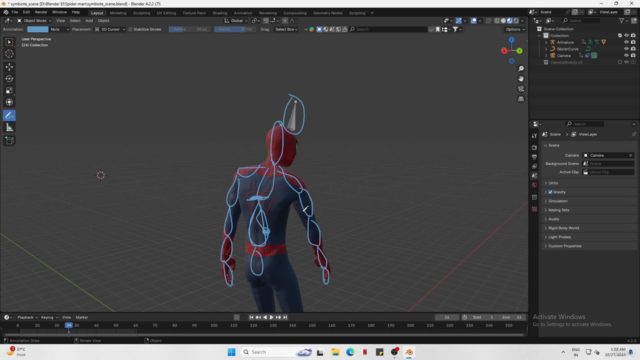The width and height of the screenshot is (640, 360).
Task: Play the animation in timeline
Action: 271,317
